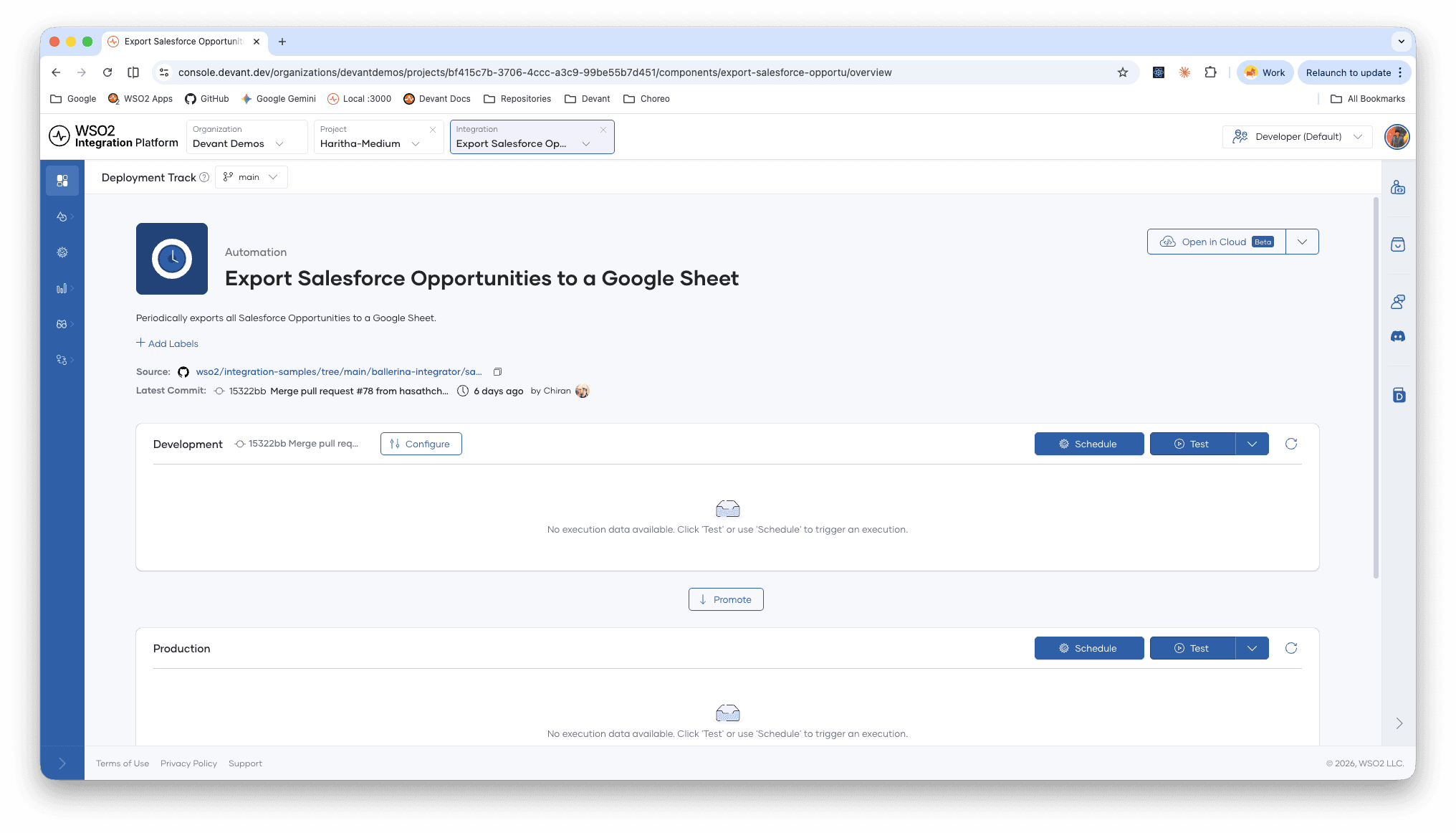The height and width of the screenshot is (833, 1456).
Task: Click the Automation clock thumbnail
Action: (x=172, y=259)
